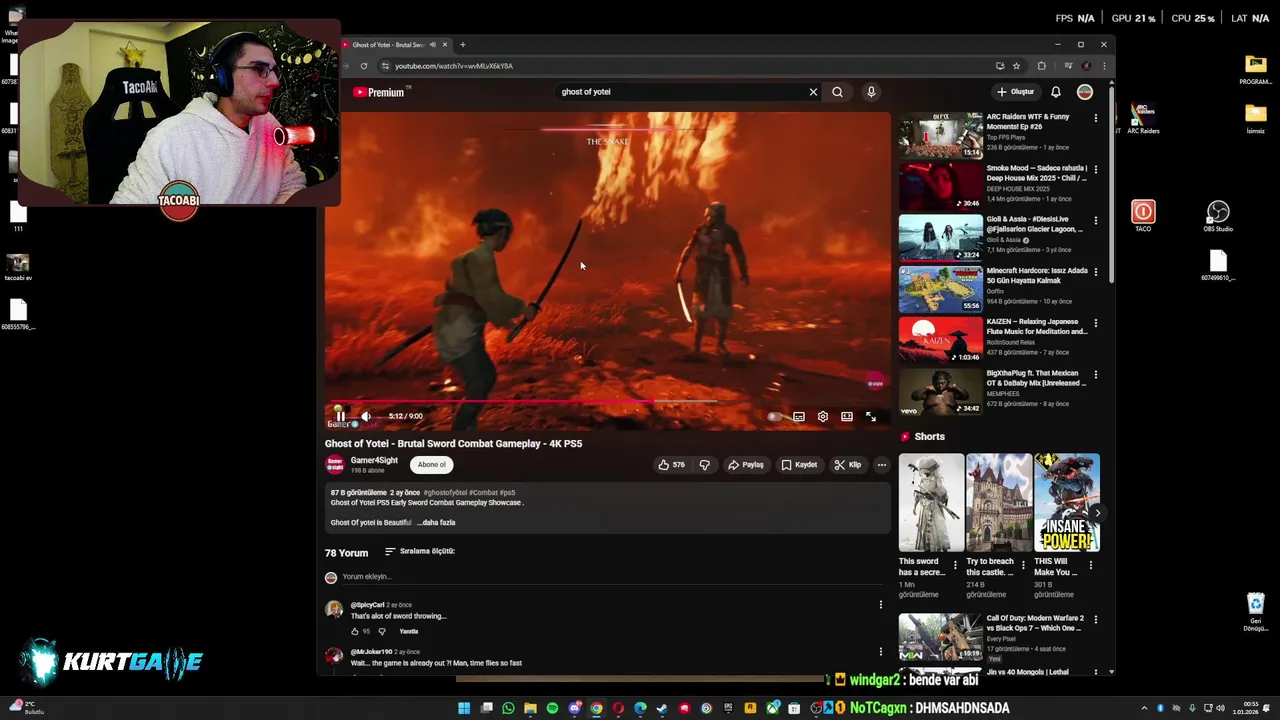
Task: Open the OBS Studio desktop shortcut
Action: 1218,216
